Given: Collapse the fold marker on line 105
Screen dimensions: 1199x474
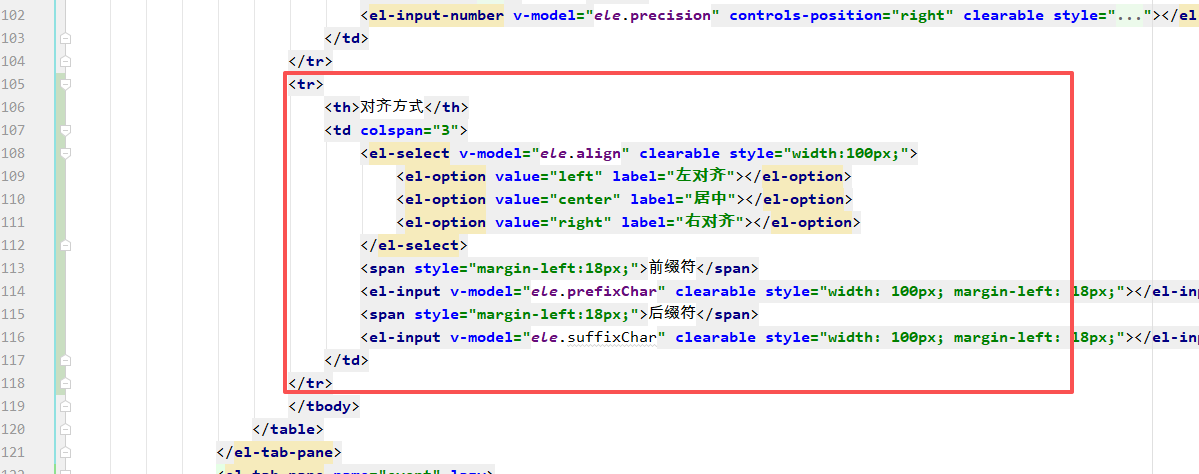Looking at the screenshot, I should (66, 84).
